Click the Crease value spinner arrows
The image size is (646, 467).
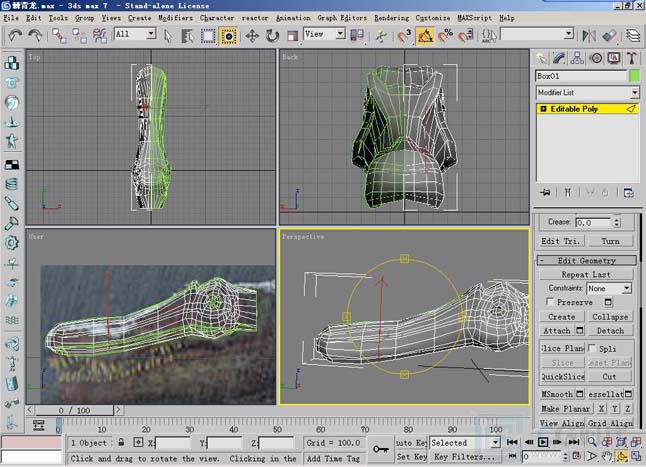(616, 223)
